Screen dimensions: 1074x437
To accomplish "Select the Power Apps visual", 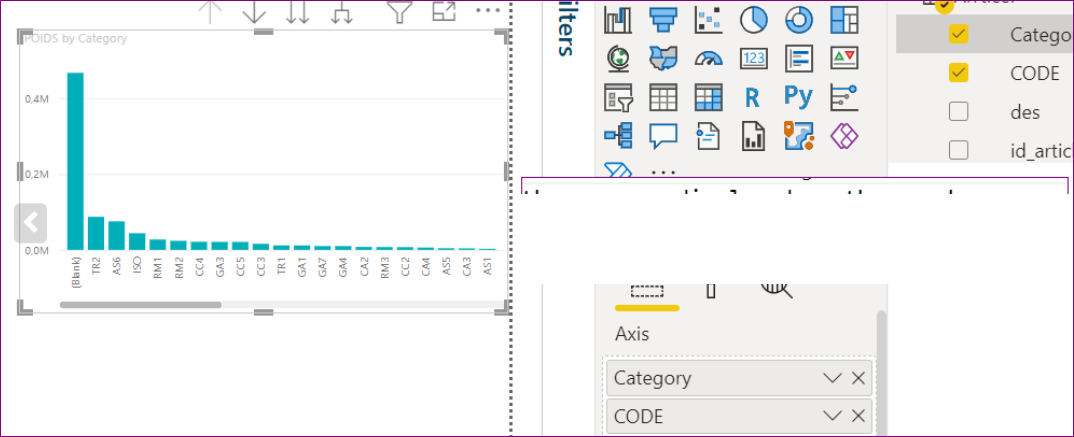I will [844, 136].
